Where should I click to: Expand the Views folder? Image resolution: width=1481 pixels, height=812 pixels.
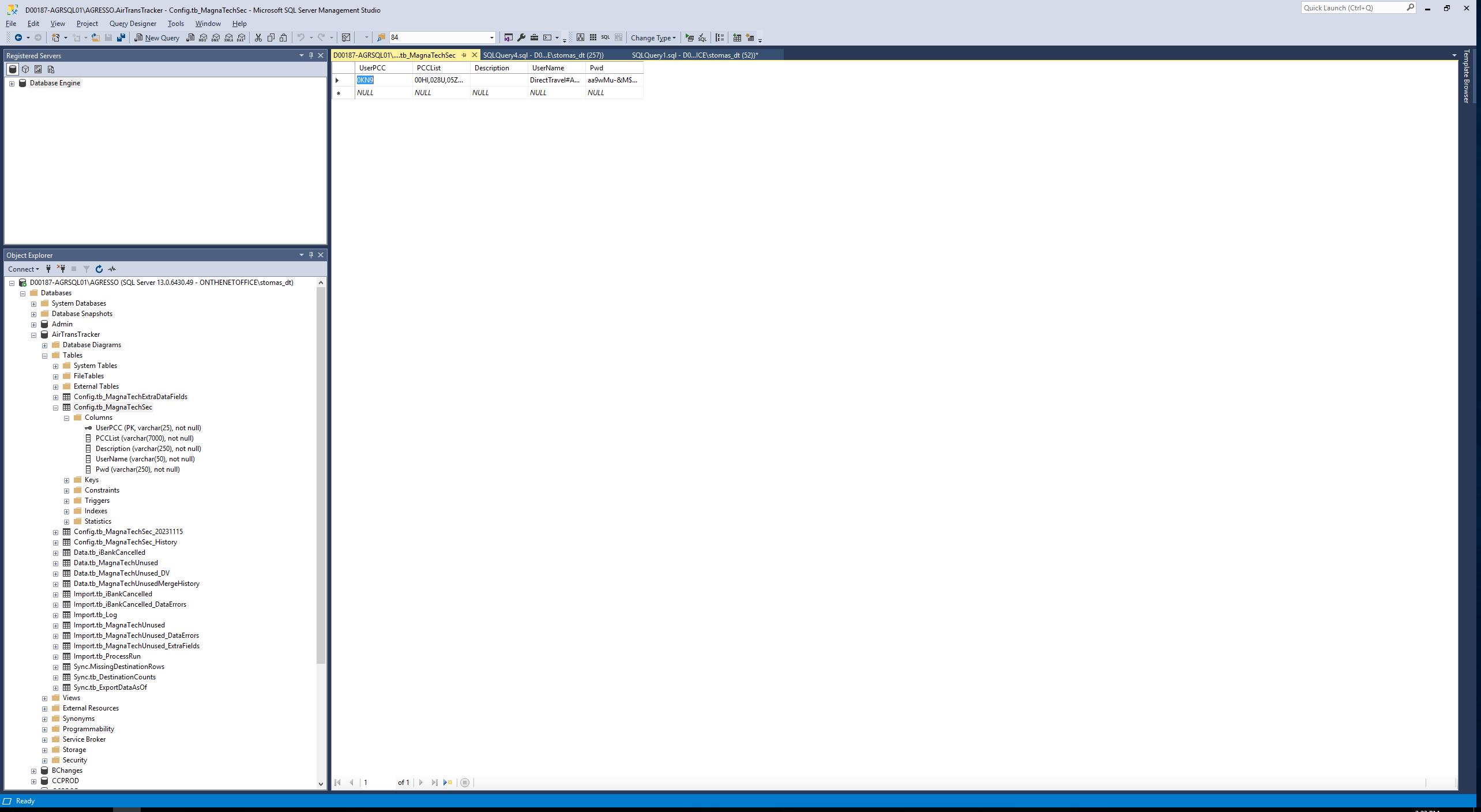point(45,698)
